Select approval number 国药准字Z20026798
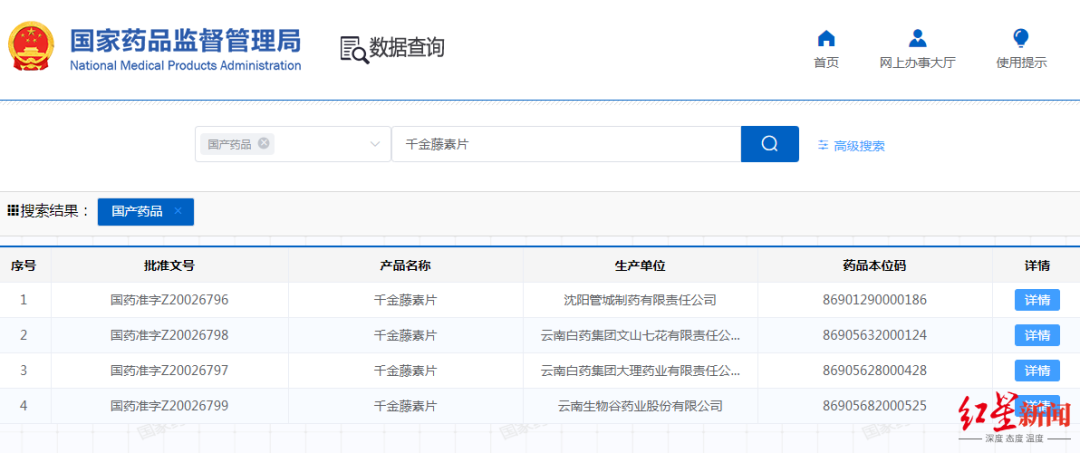The image size is (1080, 453). (169, 335)
